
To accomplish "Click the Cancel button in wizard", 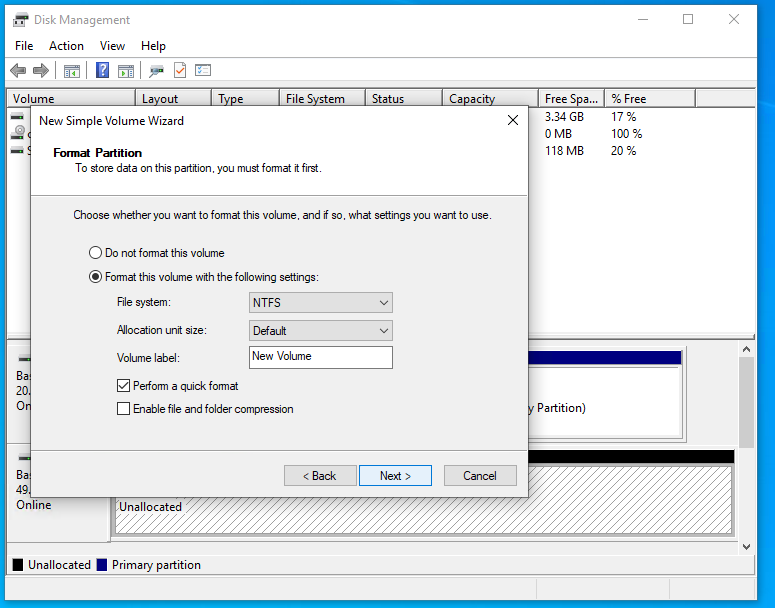I will (x=480, y=476).
